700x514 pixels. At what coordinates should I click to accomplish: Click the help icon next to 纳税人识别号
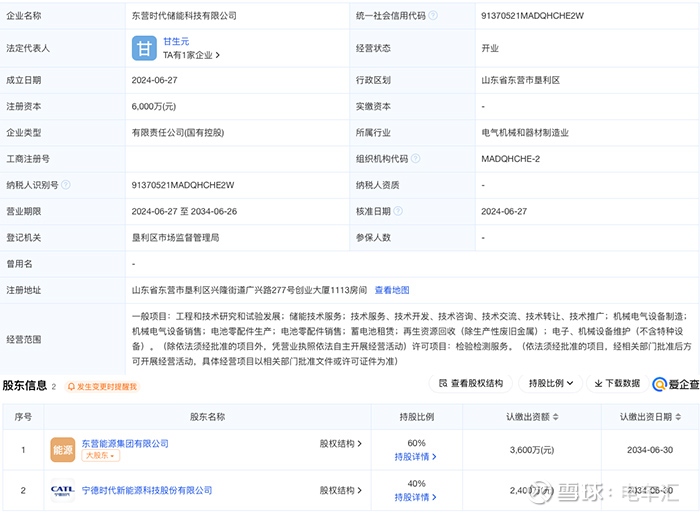click(x=66, y=185)
